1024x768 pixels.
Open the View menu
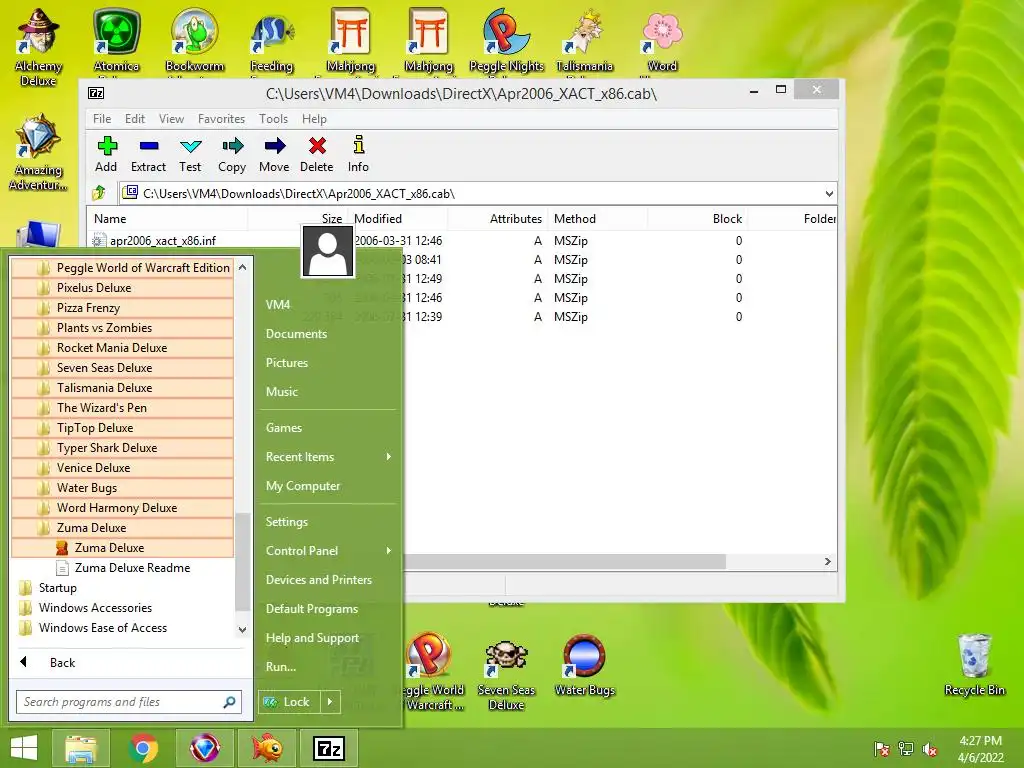tap(171, 119)
